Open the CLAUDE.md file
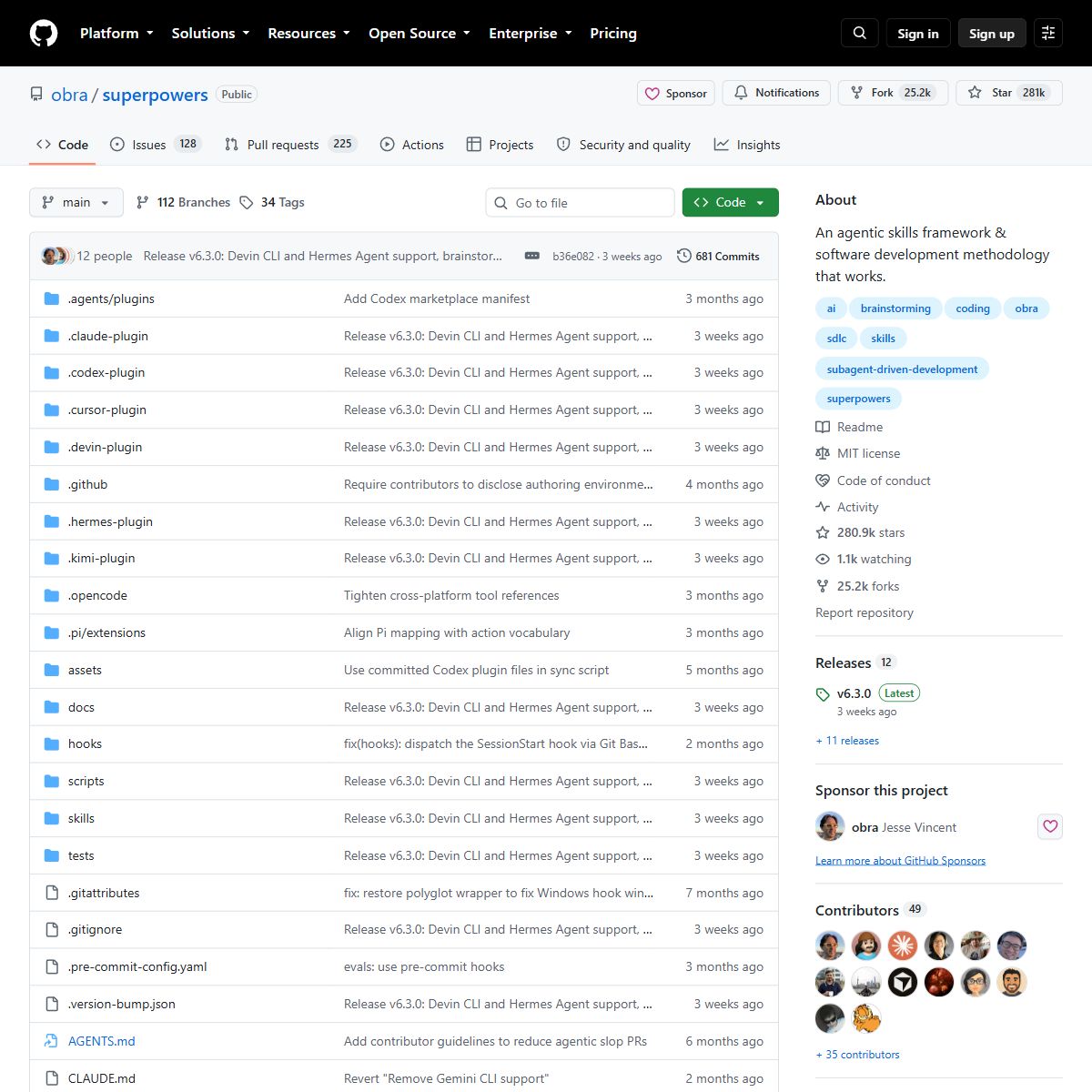The height and width of the screenshot is (1092, 1092). [102, 1078]
